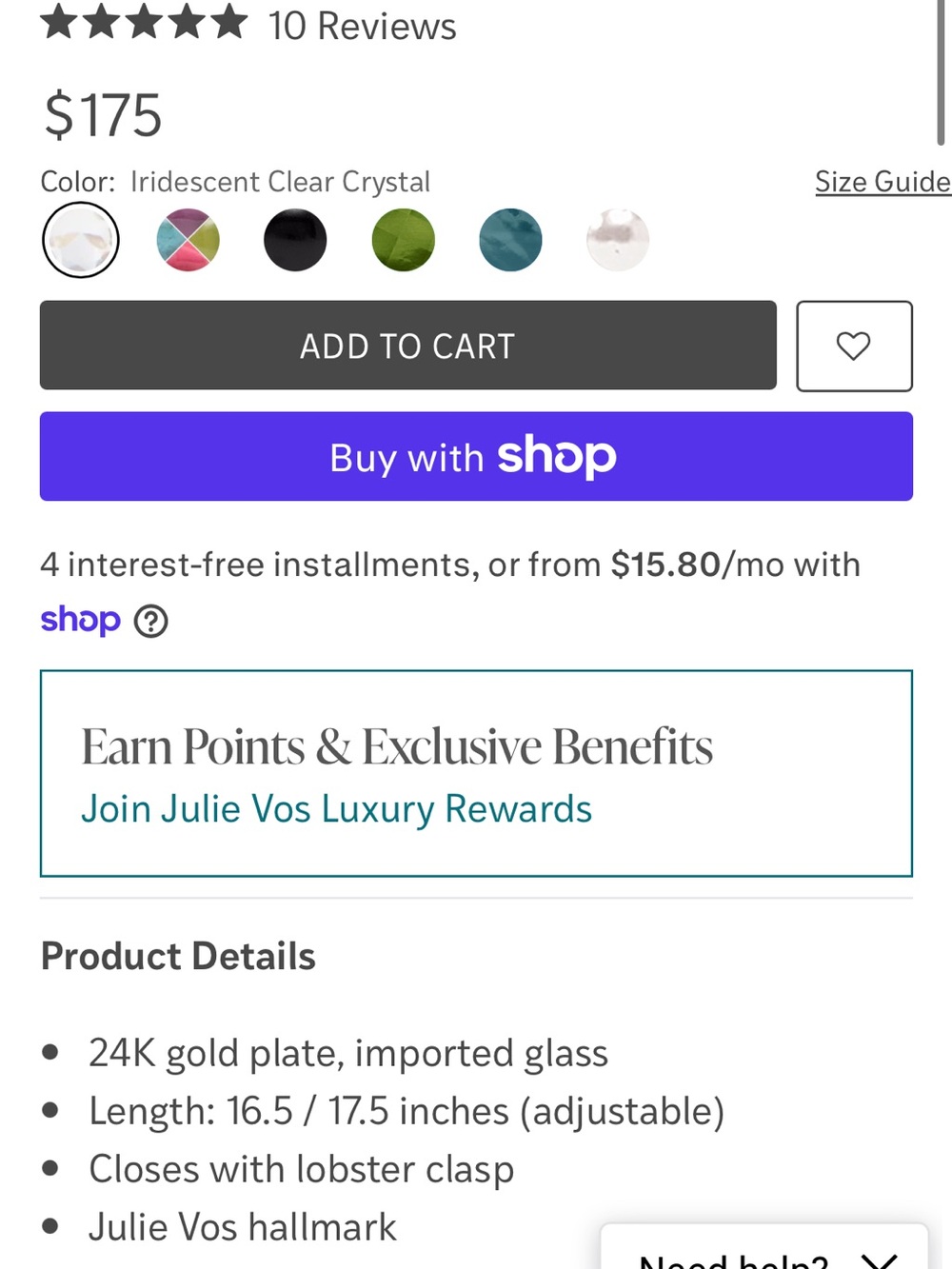This screenshot has width=952, height=1269.
Task: Open Shop Pay info question mark icon
Action: point(150,622)
